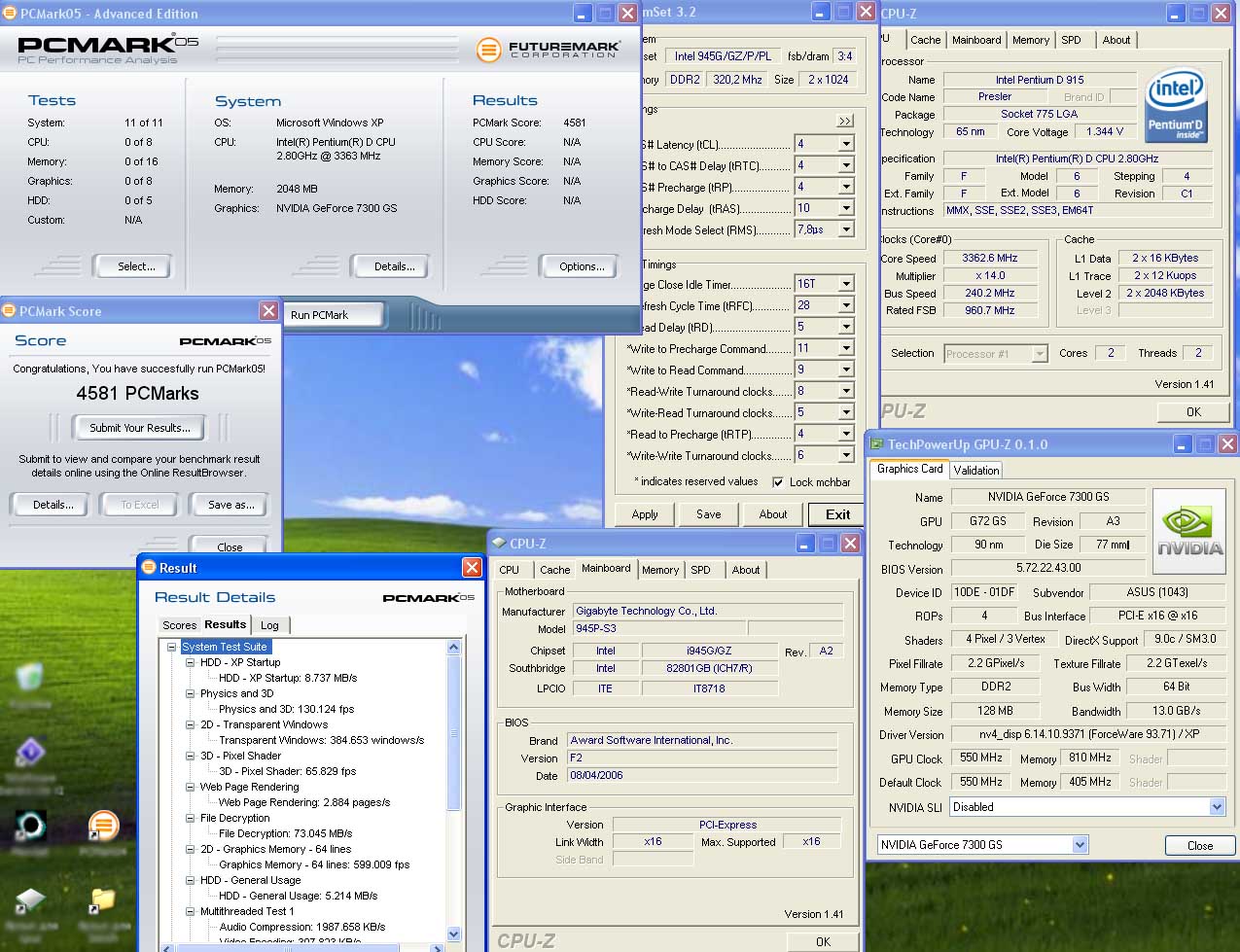This screenshot has height=952, width=1240.
Task: Switch to the Log tab in Result
Action: click(x=269, y=625)
